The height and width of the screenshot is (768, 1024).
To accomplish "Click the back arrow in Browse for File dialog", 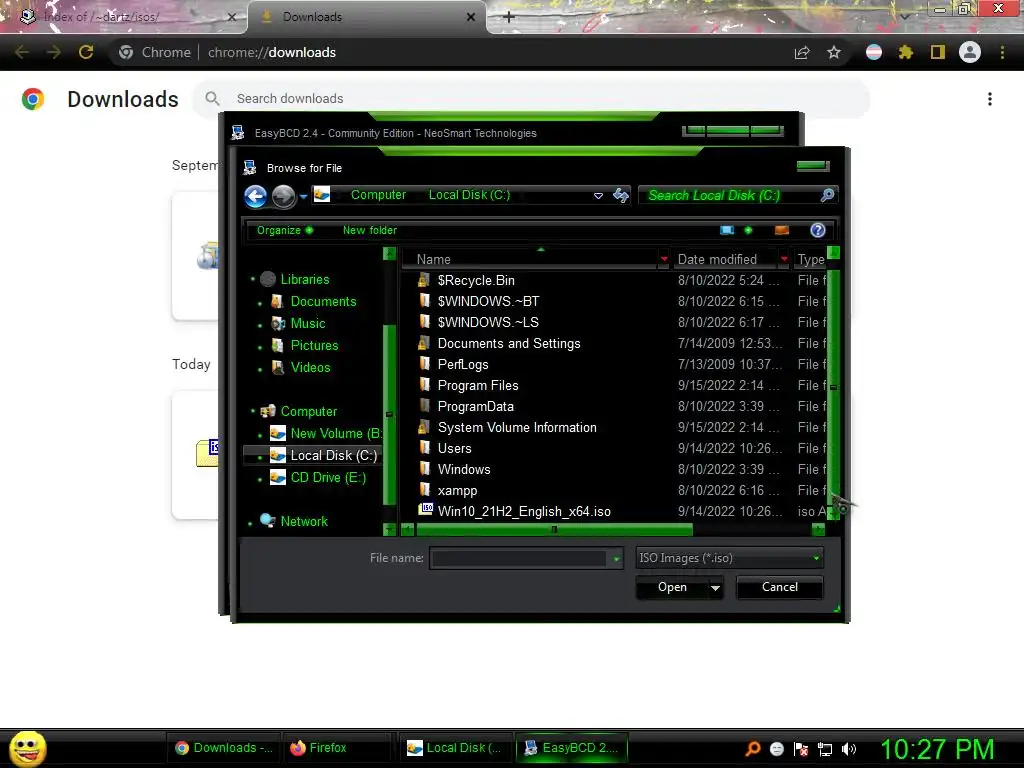I will [x=255, y=196].
